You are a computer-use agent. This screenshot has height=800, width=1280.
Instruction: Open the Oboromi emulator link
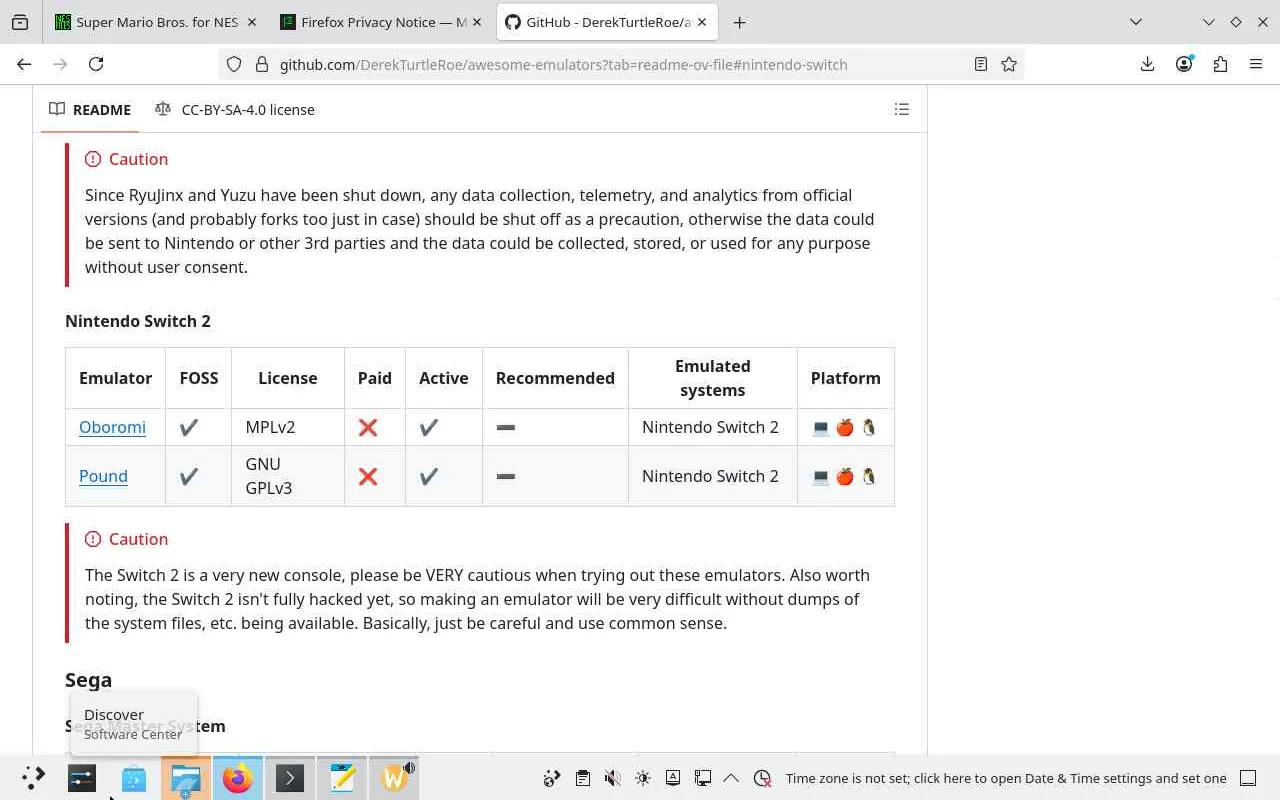tap(112, 427)
